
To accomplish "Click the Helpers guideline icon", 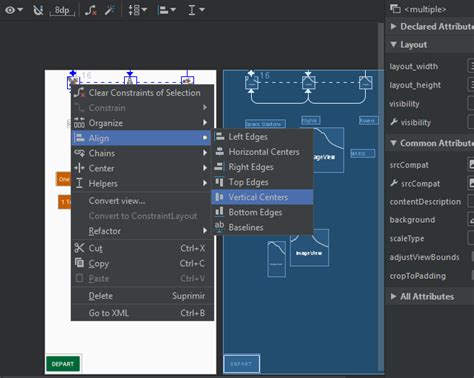I will [79, 183].
